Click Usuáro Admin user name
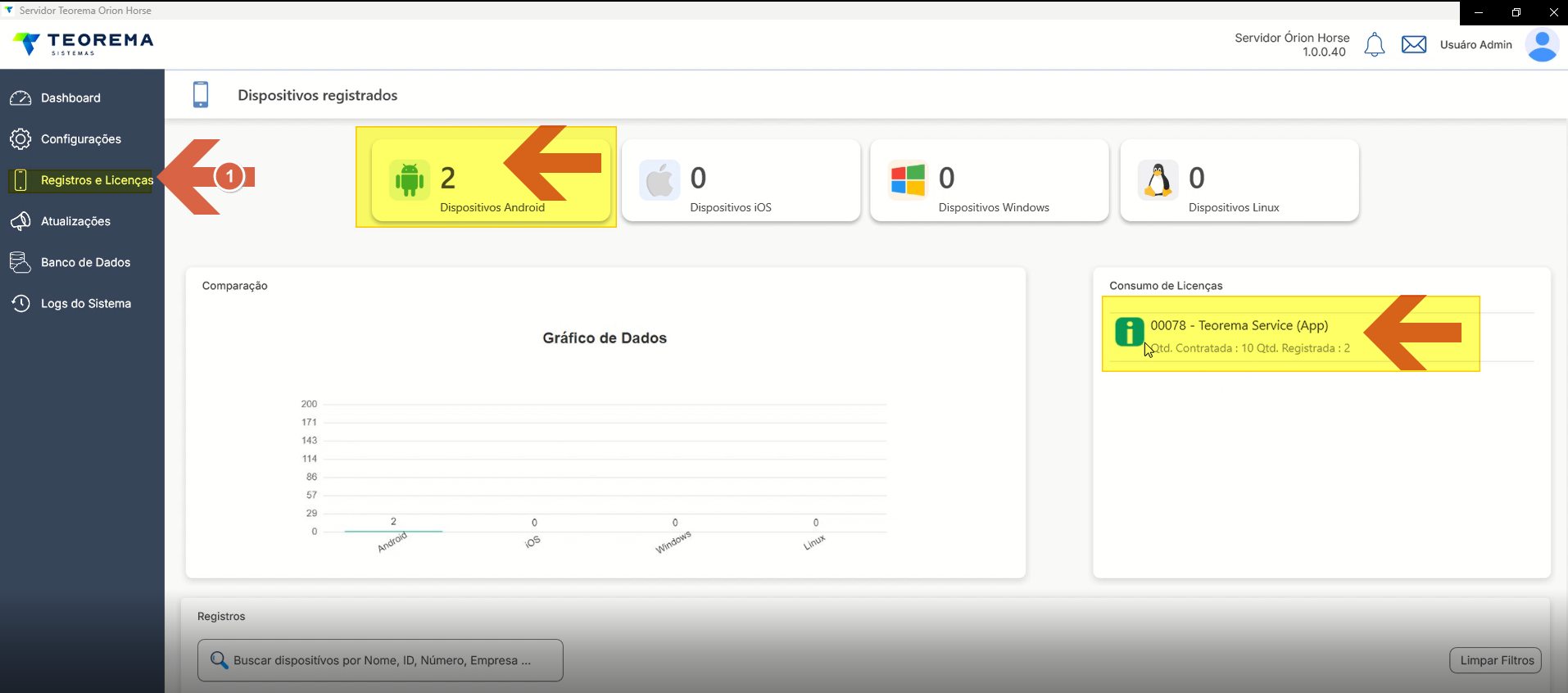1568x693 pixels. coord(1475,45)
